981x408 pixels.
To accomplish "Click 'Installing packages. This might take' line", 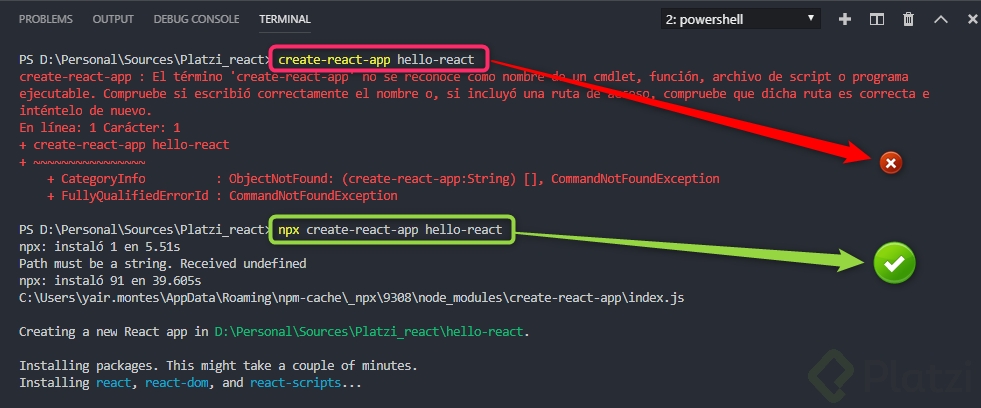I will pos(218,365).
